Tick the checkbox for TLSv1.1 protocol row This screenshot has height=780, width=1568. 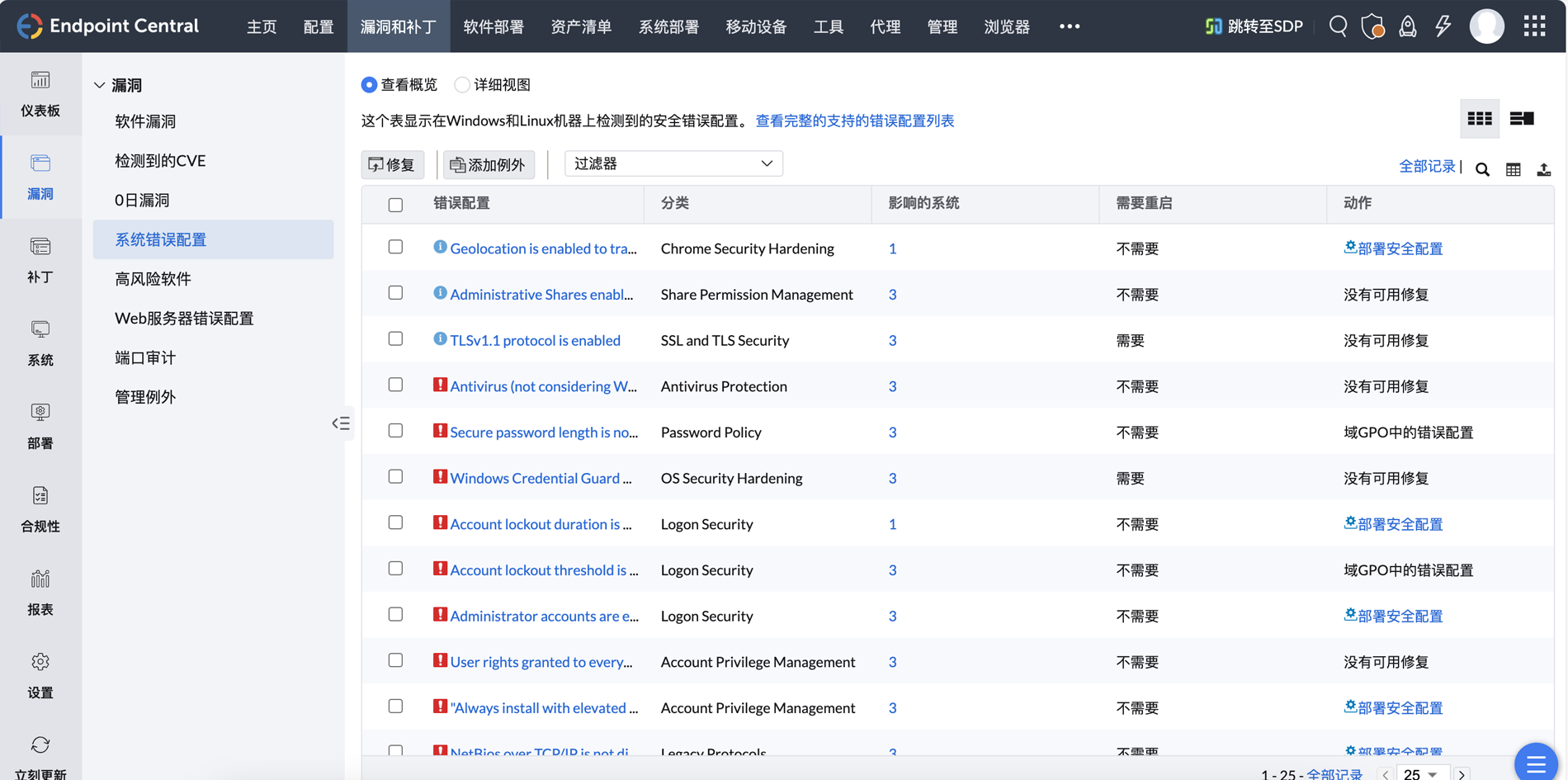point(395,339)
